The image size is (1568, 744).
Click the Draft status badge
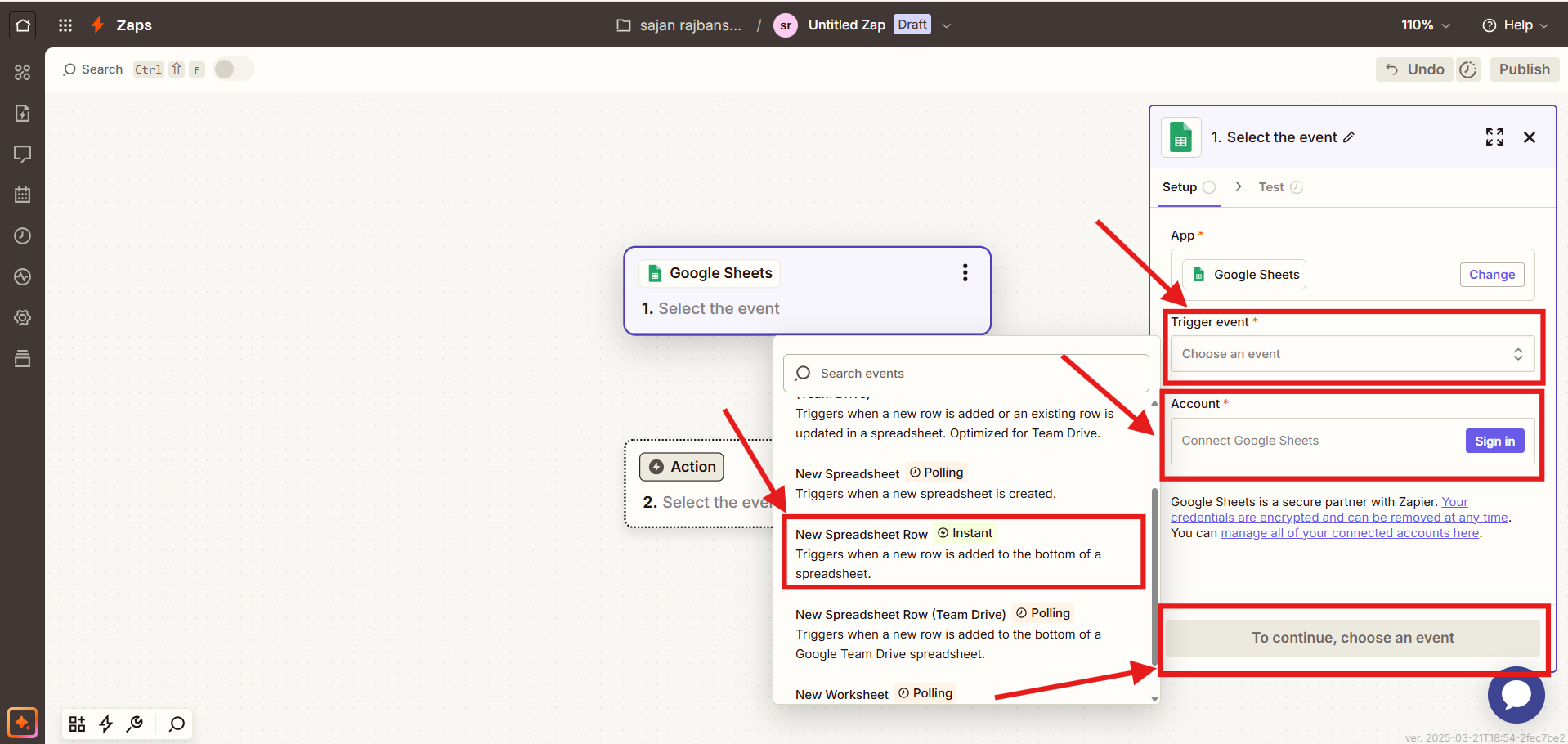[x=912, y=25]
